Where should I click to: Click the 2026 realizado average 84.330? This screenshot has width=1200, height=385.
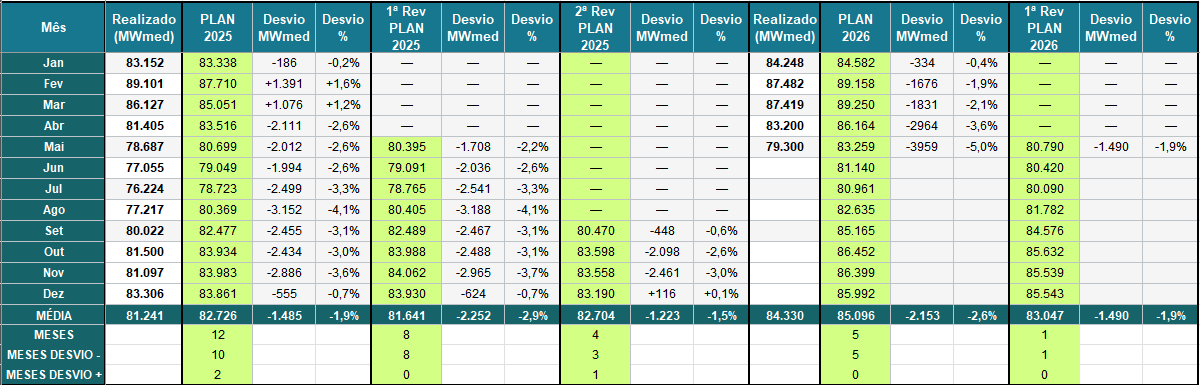coord(785,315)
